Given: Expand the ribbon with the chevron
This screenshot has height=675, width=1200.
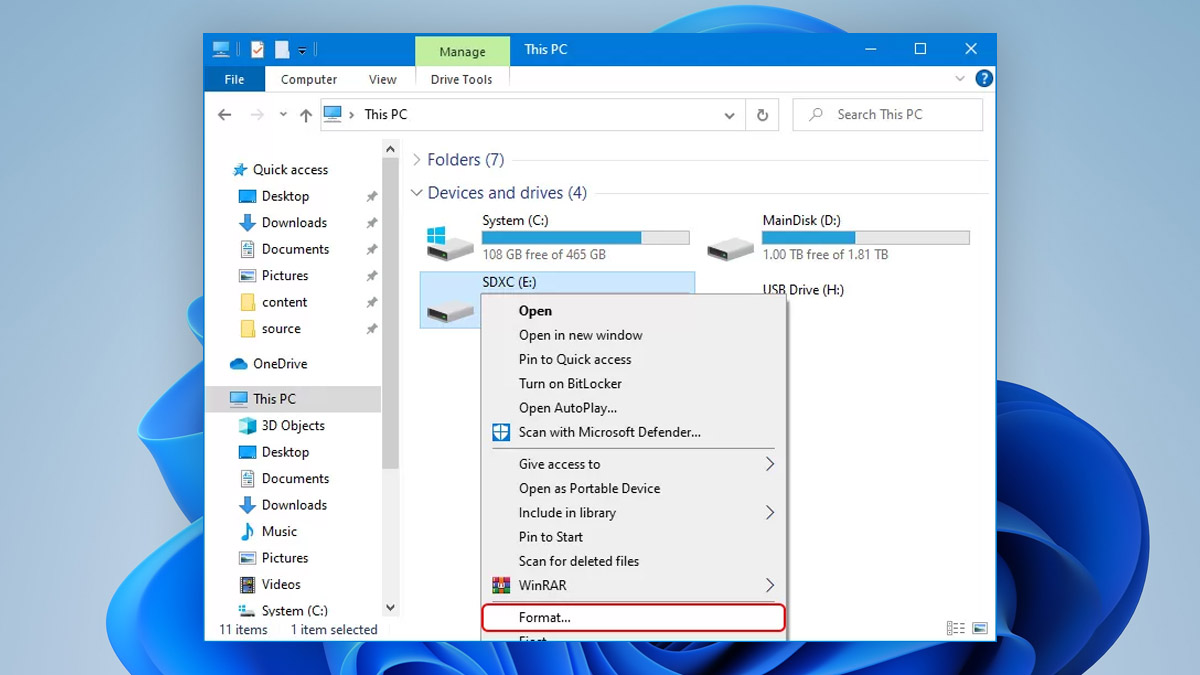Looking at the screenshot, I should click(960, 78).
